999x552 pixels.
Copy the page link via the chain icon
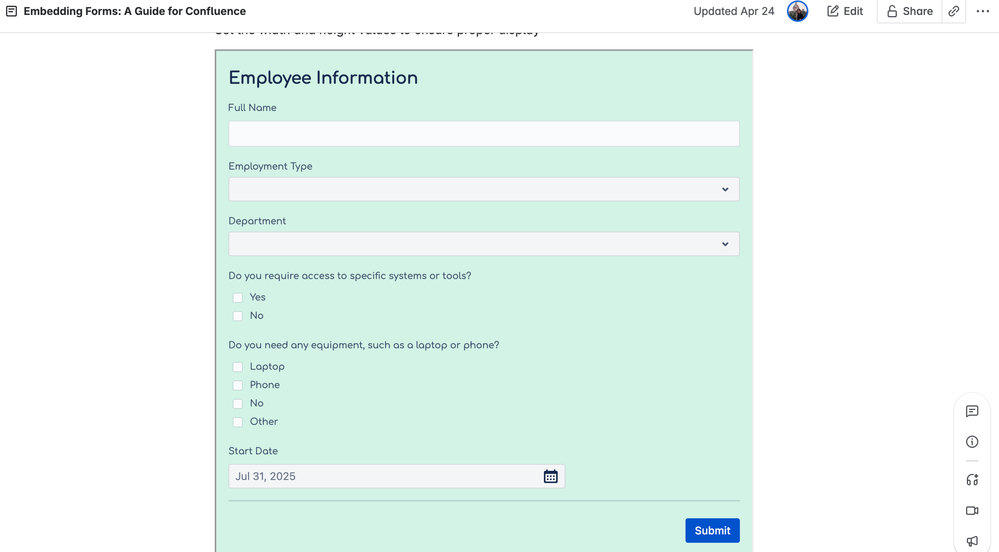953,11
